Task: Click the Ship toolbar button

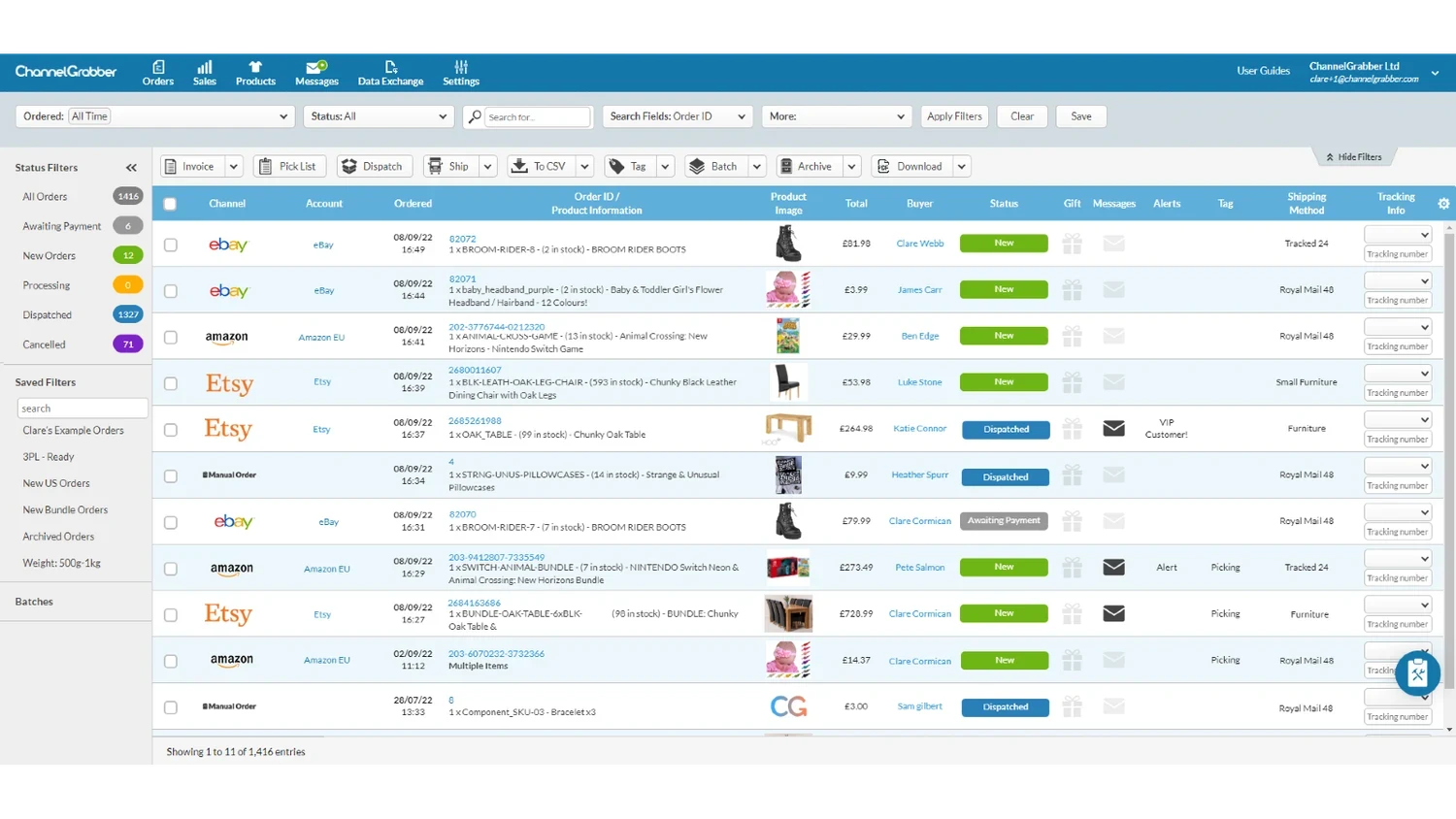Action: tap(449, 166)
